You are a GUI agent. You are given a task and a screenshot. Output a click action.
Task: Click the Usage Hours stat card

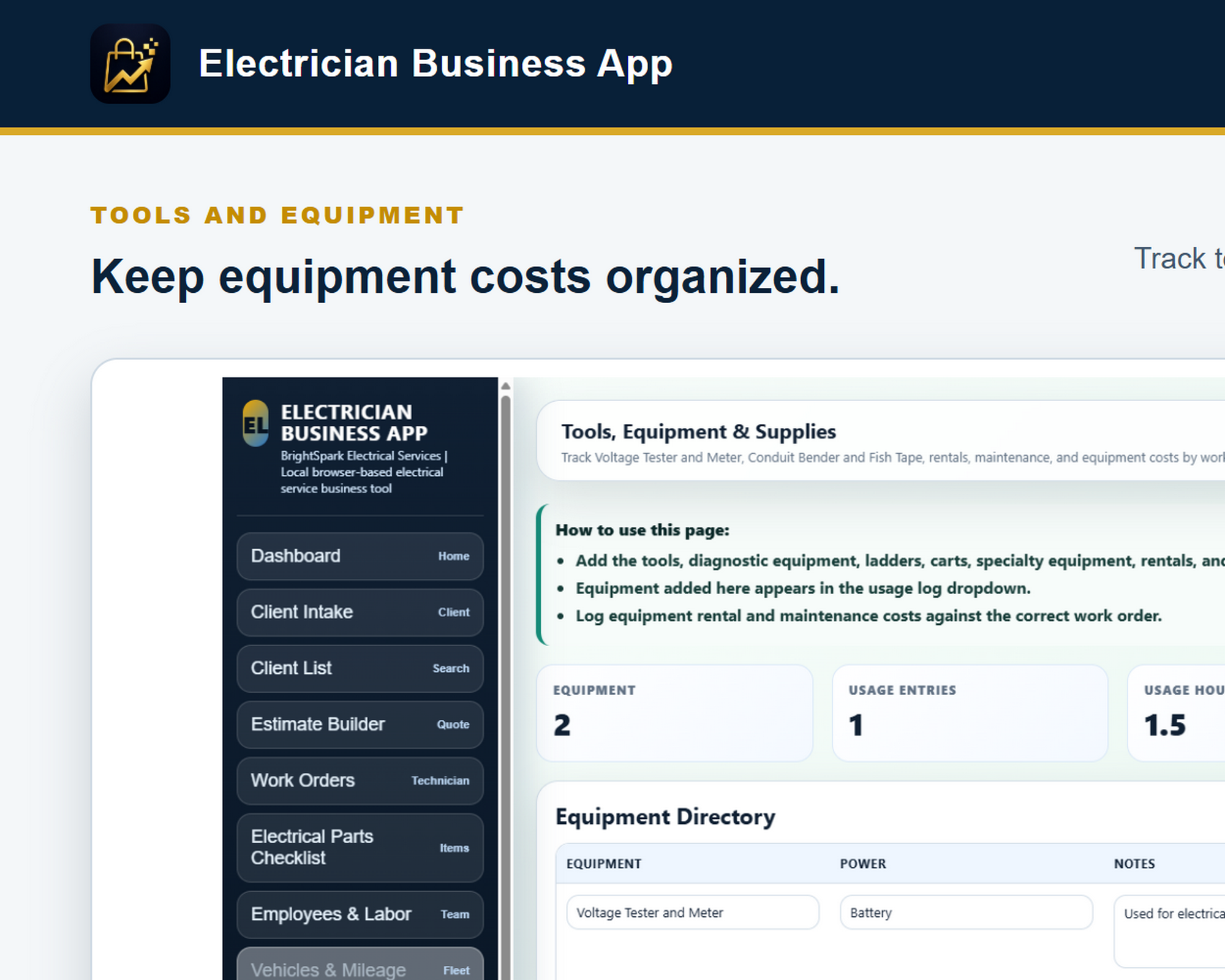pyautogui.click(x=1177, y=713)
